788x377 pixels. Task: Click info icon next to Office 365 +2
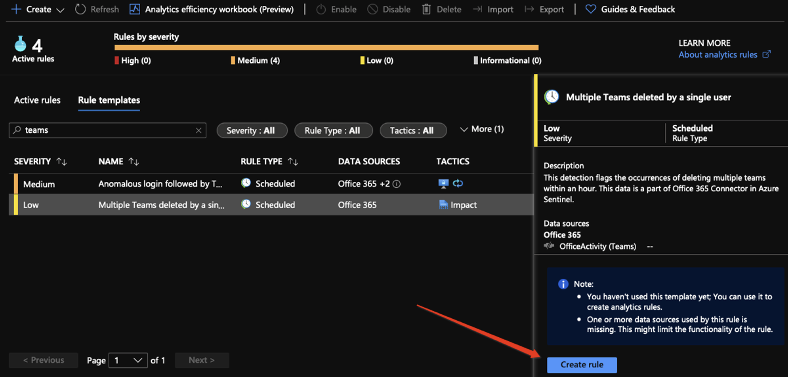(x=397, y=184)
